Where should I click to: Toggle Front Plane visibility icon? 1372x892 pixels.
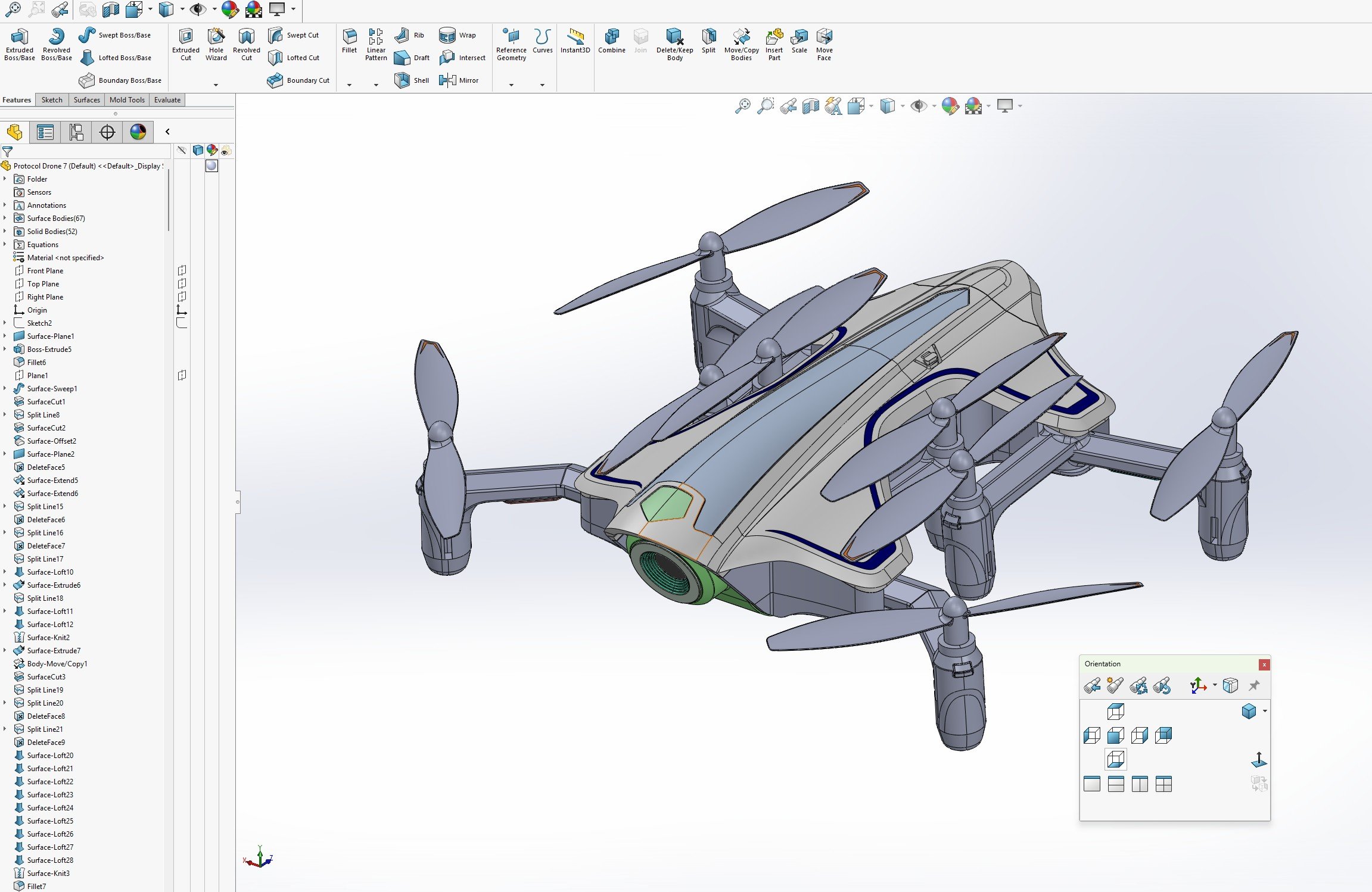[x=182, y=271]
